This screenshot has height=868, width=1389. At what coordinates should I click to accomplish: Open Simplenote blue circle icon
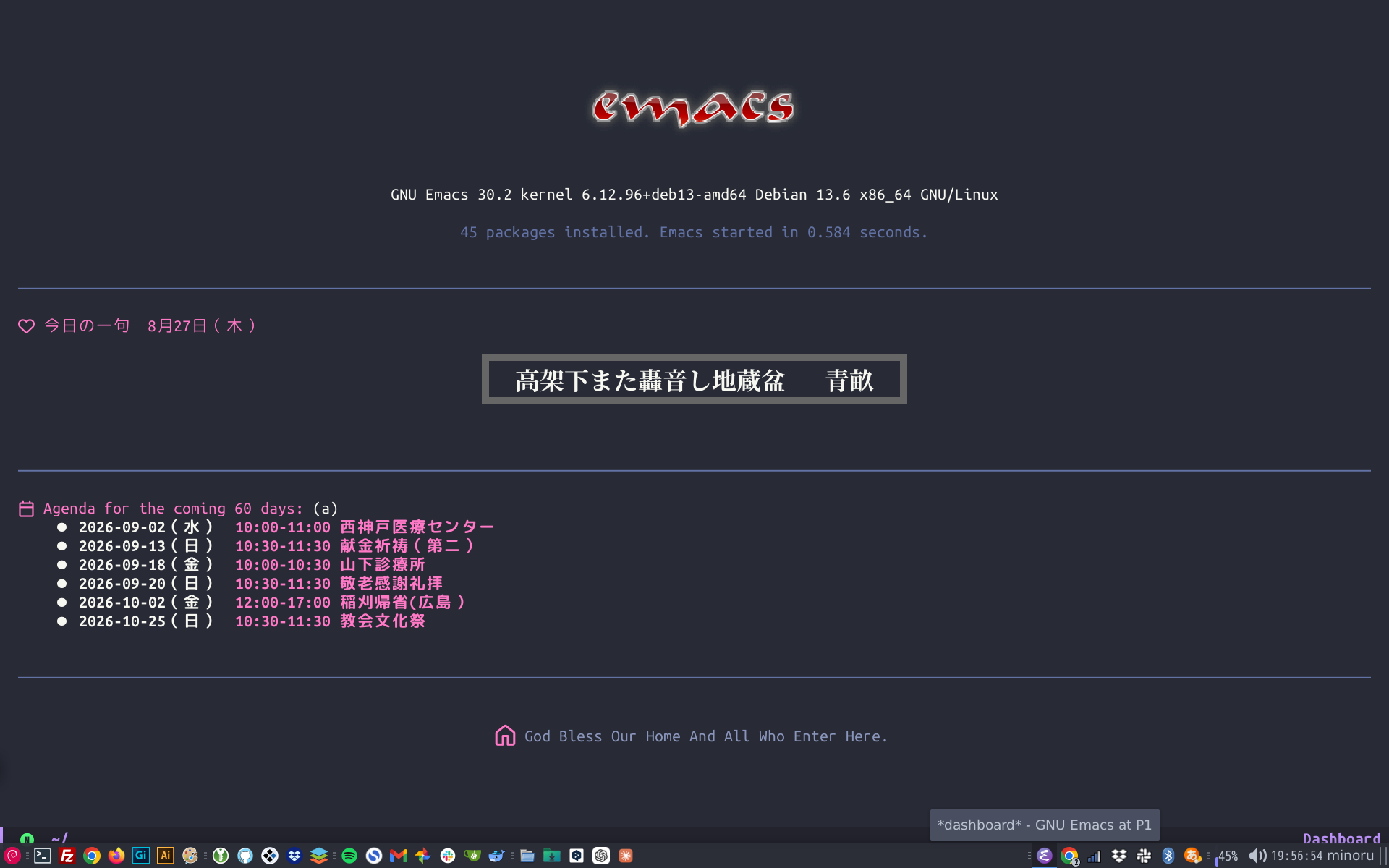[374, 856]
